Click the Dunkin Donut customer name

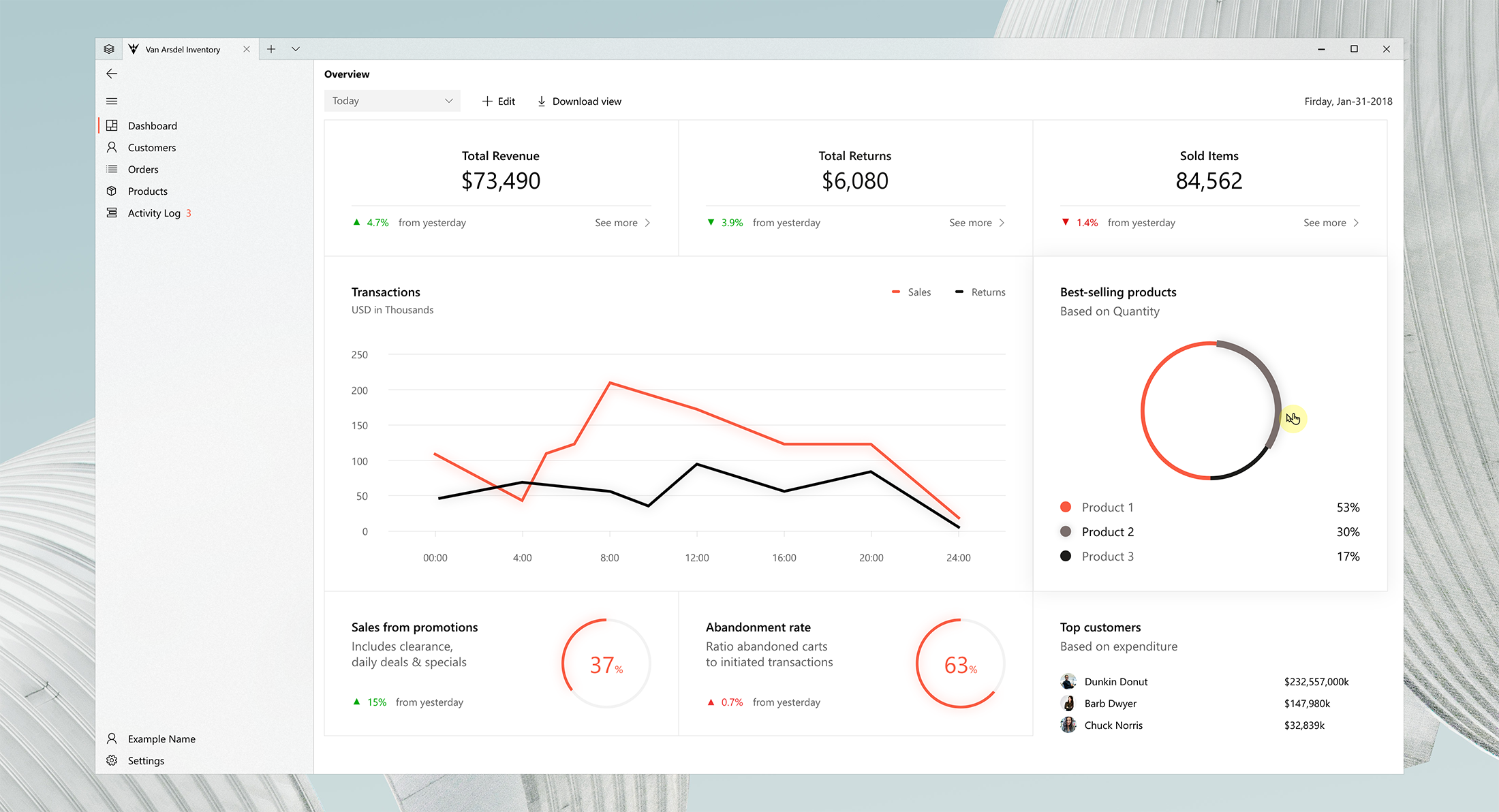(x=1116, y=681)
